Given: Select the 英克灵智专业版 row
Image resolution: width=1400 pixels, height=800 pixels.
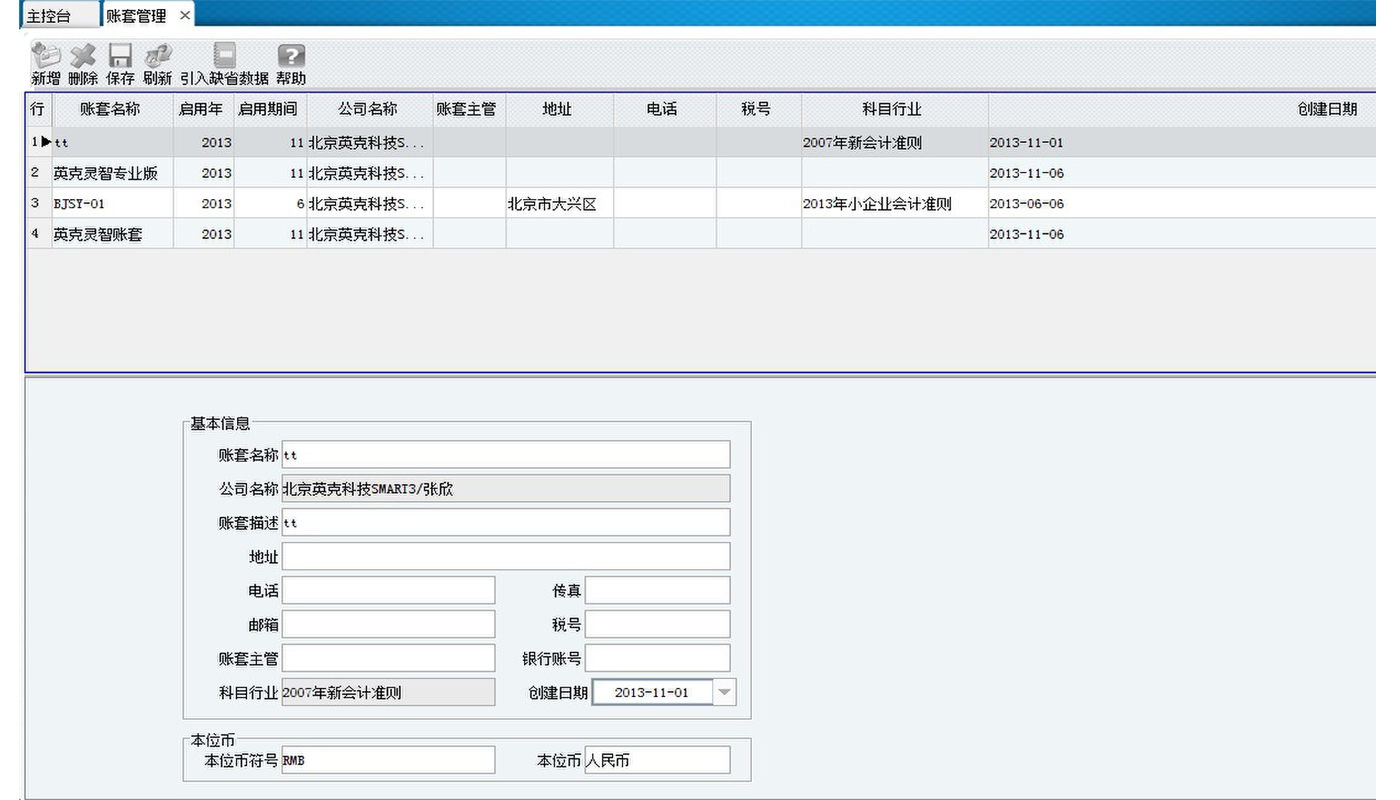Looking at the screenshot, I should click(700, 173).
